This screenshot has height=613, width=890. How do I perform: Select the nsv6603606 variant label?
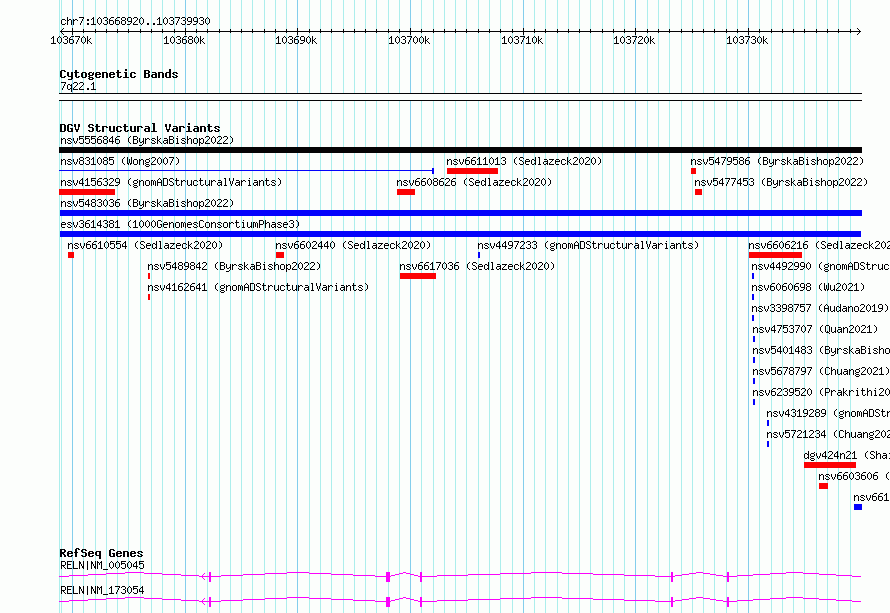[854, 476]
